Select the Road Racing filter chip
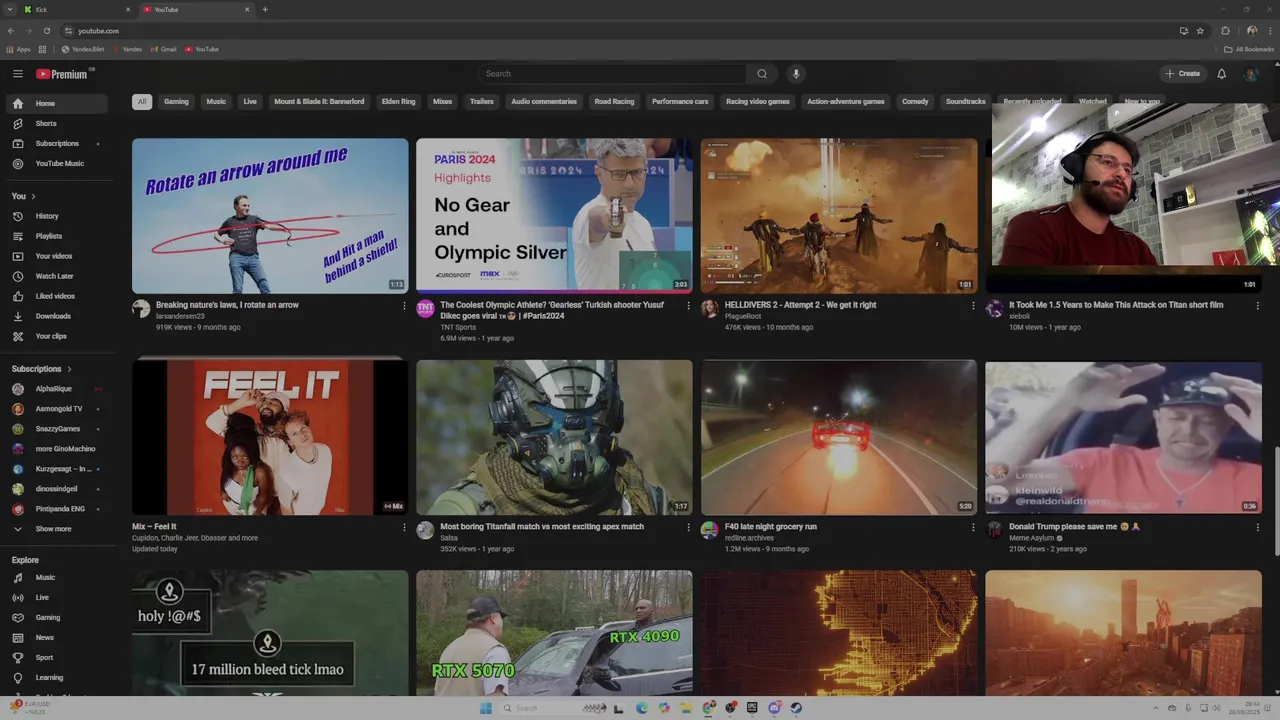Image resolution: width=1280 pixels, height=720 pixels. (x=614, y=101)
